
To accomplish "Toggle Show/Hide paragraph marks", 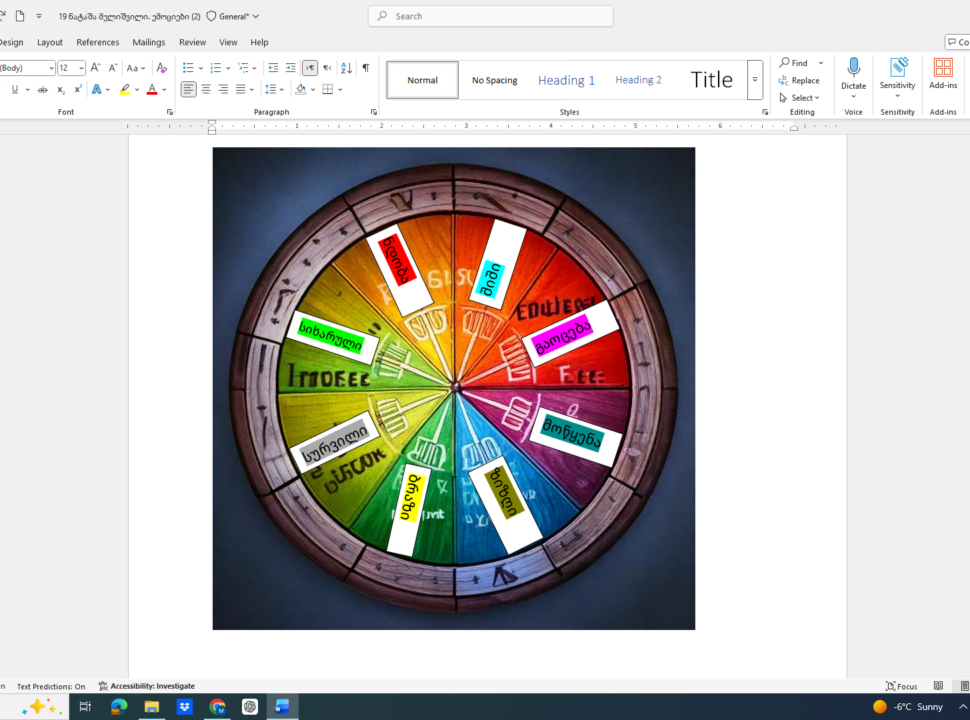I will (x=366, y=68).
